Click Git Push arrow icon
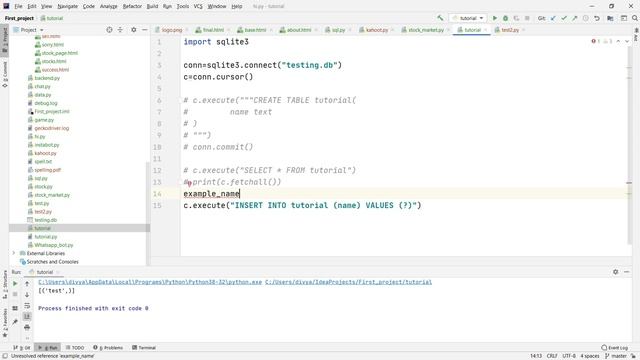Viewport: 640px width, 360px height. 574,18
